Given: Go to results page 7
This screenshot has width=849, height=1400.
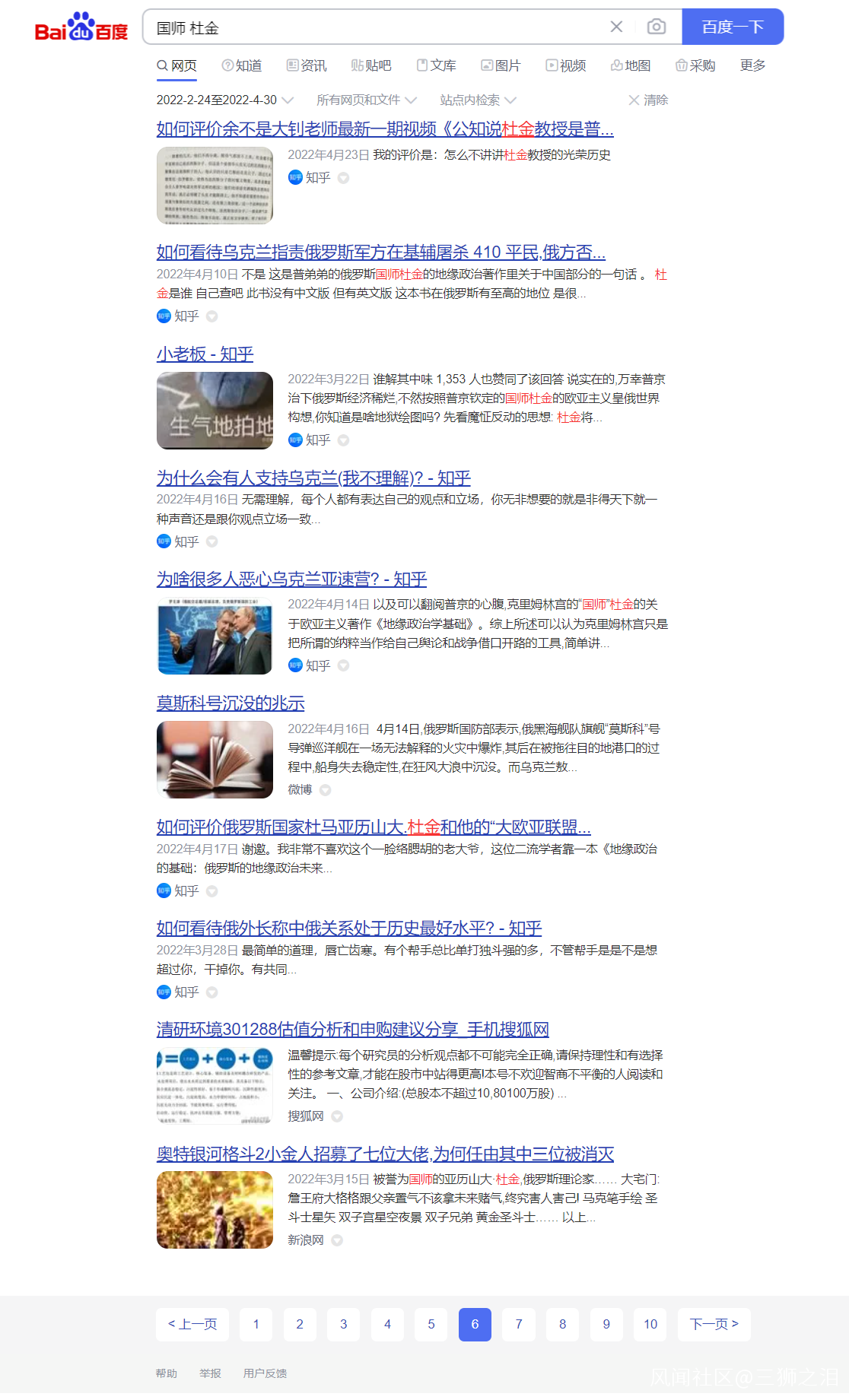Looking at the screenshot, I should (x=519, y=1325).
